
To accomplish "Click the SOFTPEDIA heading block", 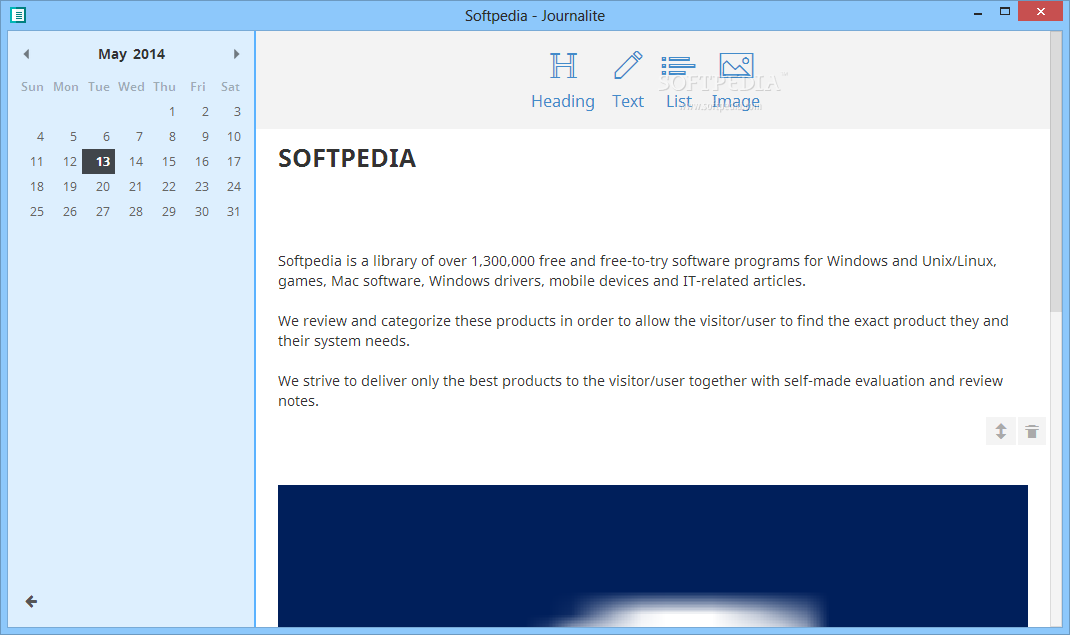I will pyautogui.click(x=347, y=158).
